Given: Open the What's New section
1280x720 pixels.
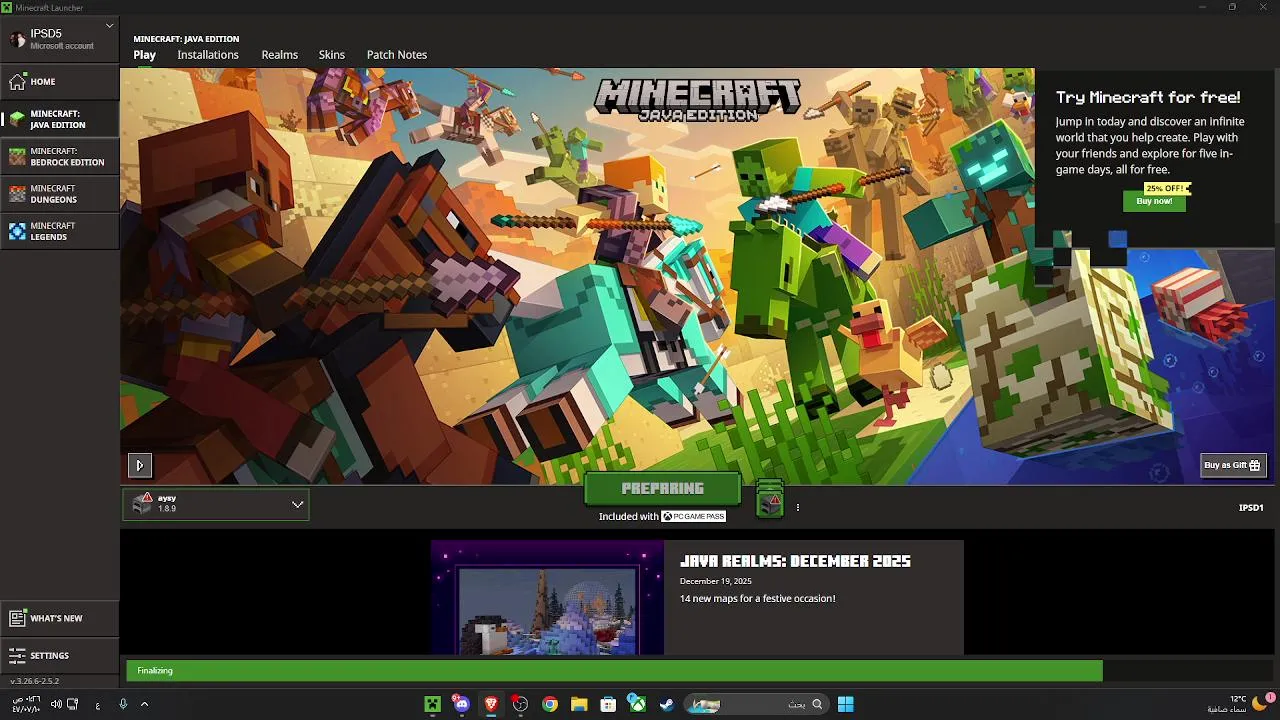Looking at the screenshot, I should [x=60, y=618].
